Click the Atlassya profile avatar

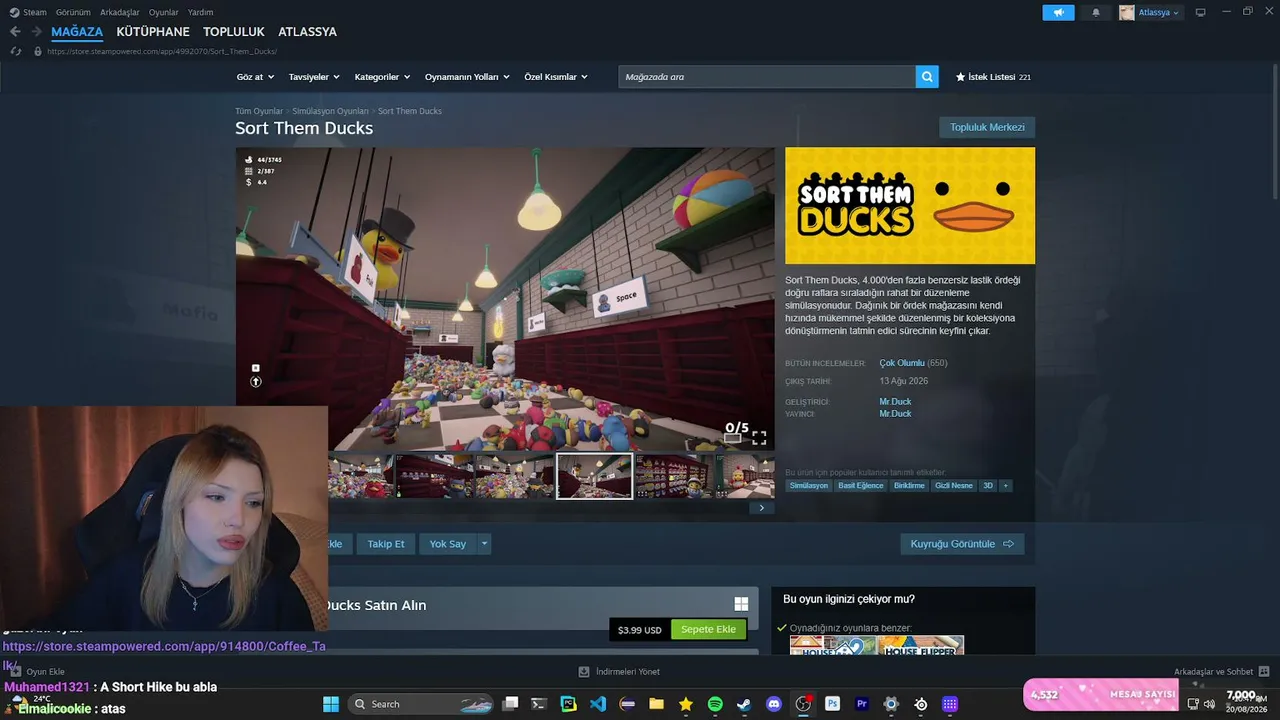1127,13
